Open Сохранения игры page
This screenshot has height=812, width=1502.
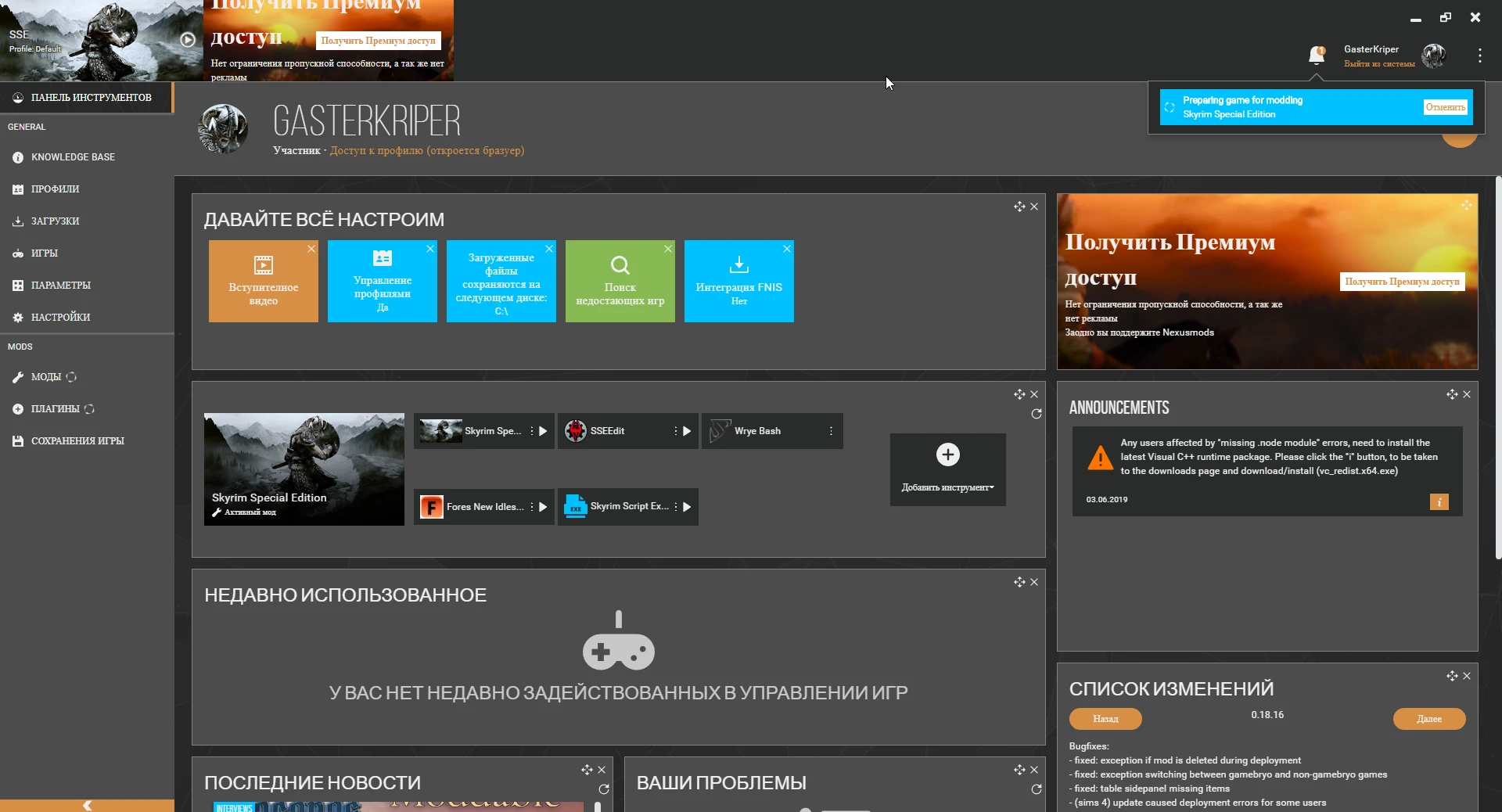(x=87, y=441)
